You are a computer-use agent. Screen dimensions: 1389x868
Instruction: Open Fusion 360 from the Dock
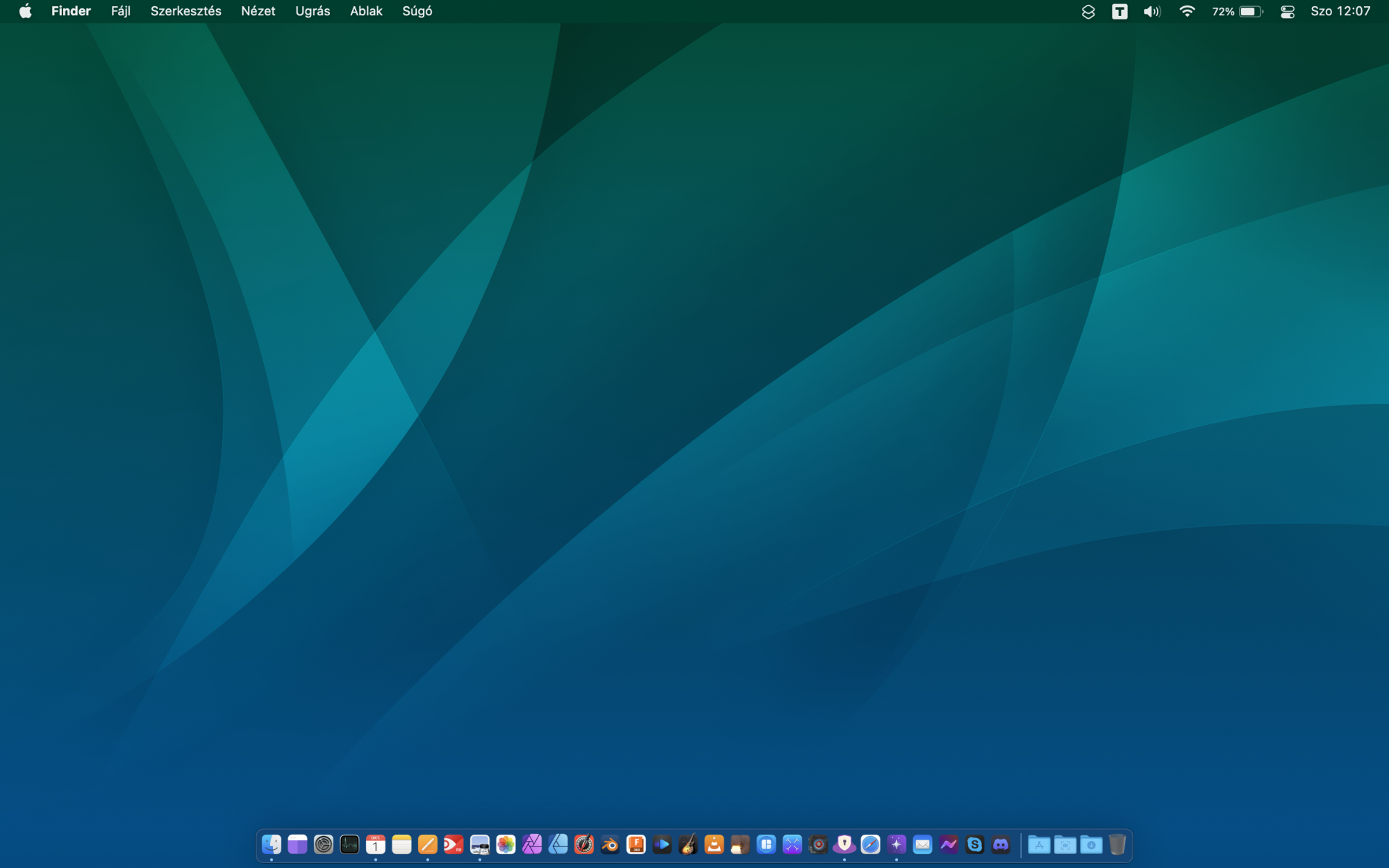pos(636,844)
